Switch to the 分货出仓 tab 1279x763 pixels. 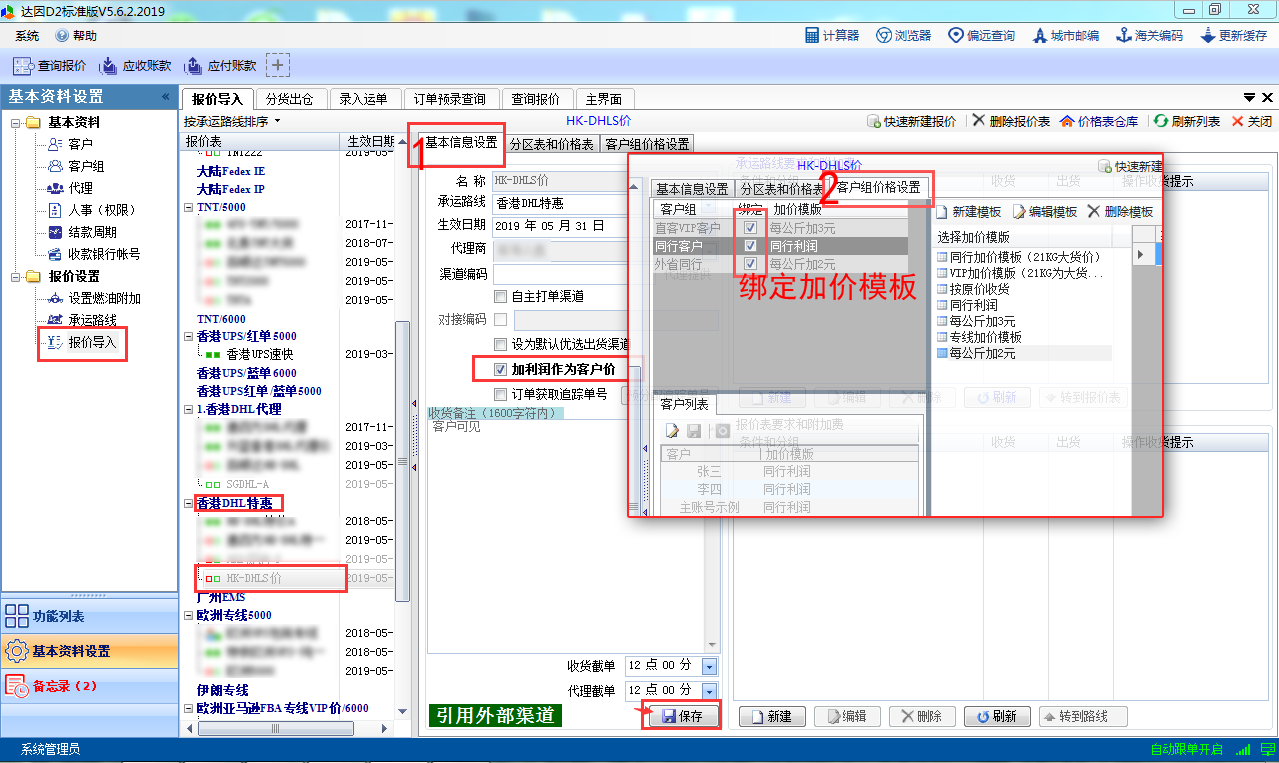pyautogui.click(x=290, y=99)
